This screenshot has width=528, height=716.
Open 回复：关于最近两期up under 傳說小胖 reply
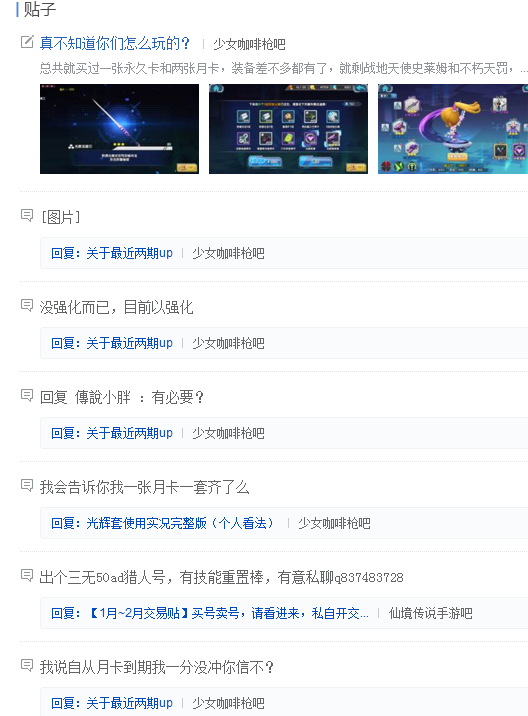[x=112, y=433]
